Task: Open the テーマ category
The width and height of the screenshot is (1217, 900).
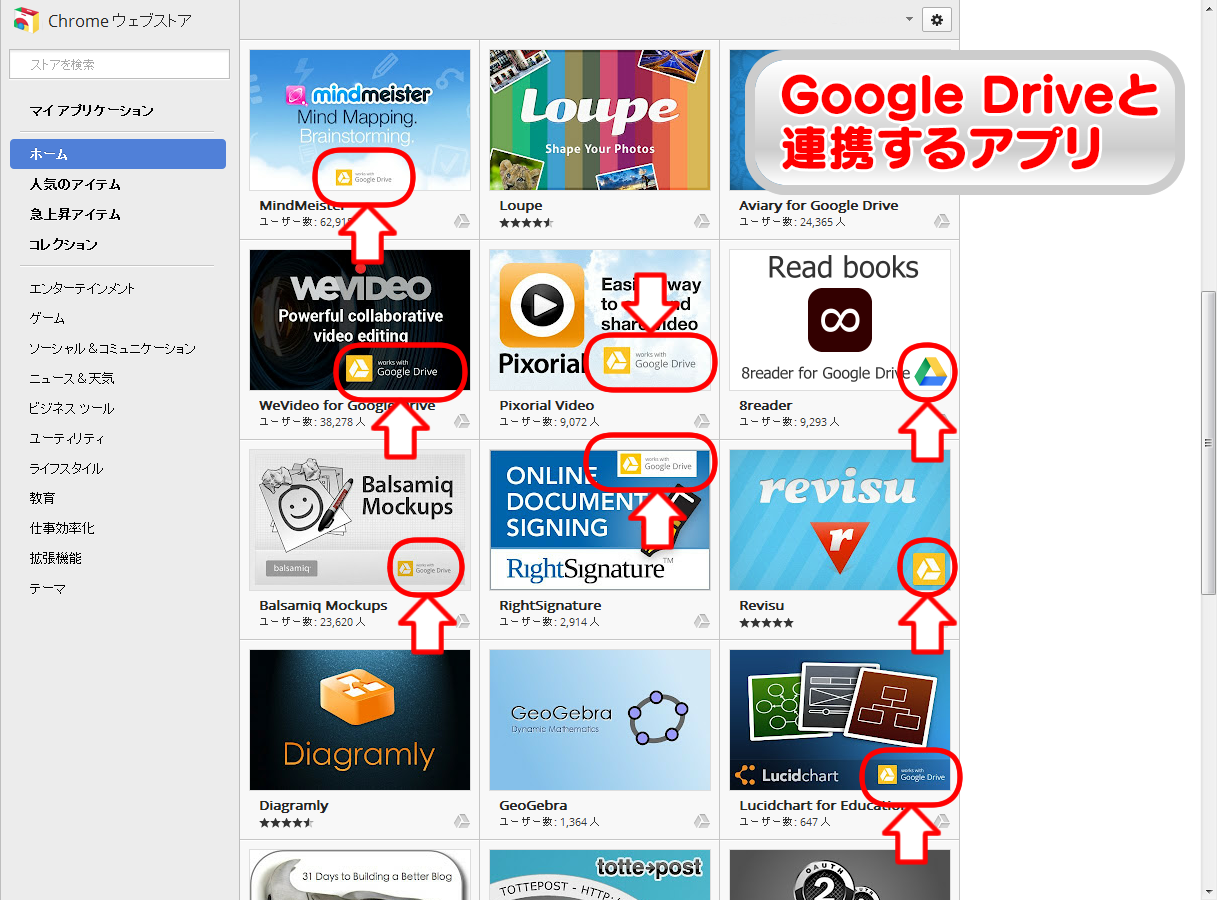Action: click(48, 588)
